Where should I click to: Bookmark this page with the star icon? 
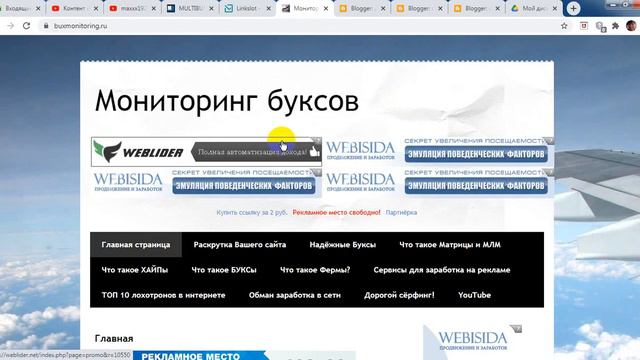tap(564, 26)
